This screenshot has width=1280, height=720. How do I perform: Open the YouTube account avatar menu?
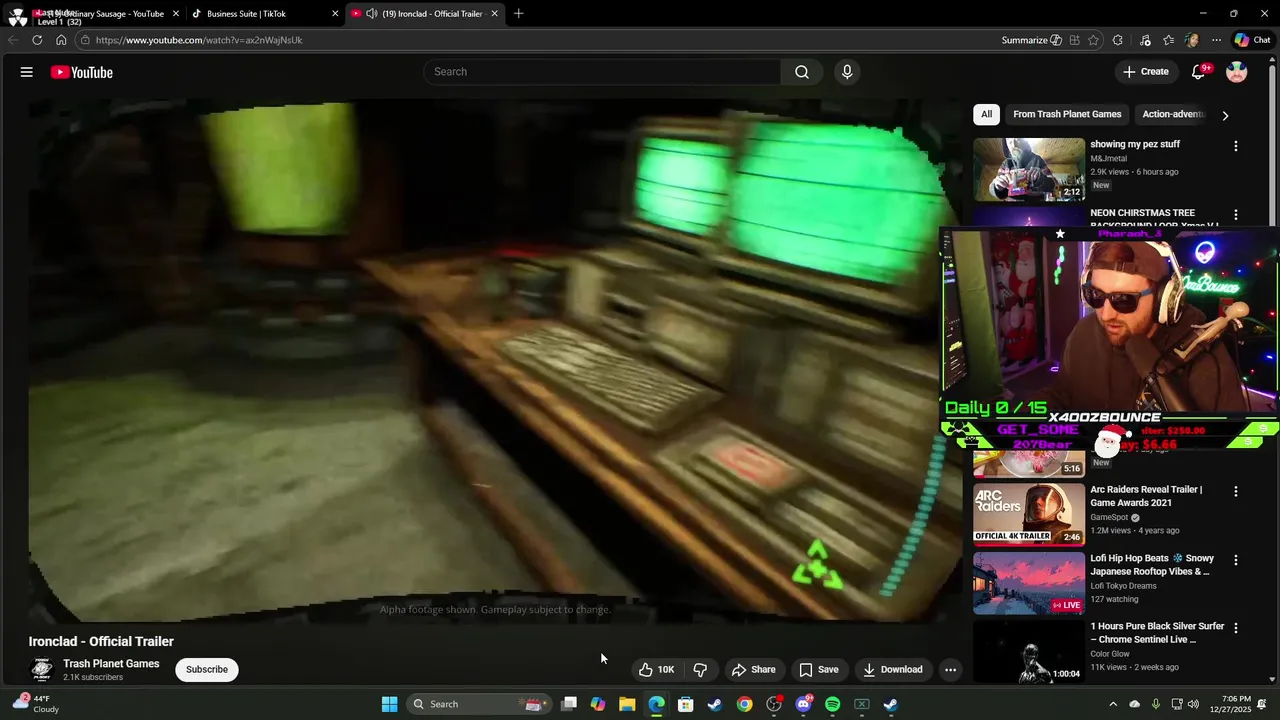coord(1237,72)
